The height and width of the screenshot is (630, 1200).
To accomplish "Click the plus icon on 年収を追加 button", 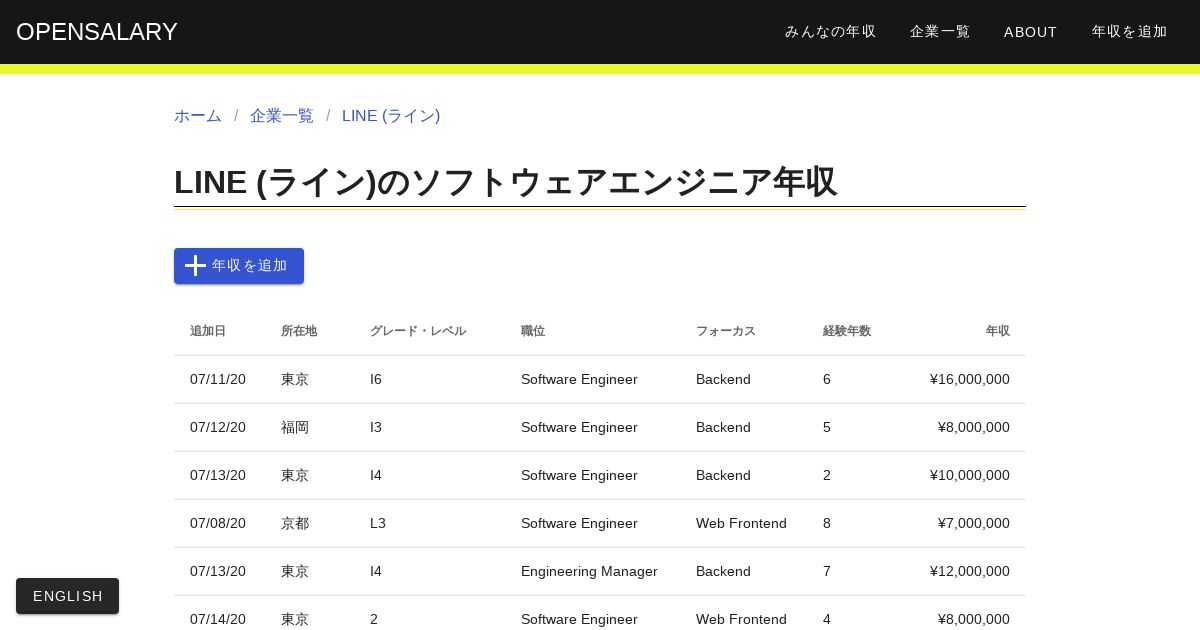I will point(195,266).
